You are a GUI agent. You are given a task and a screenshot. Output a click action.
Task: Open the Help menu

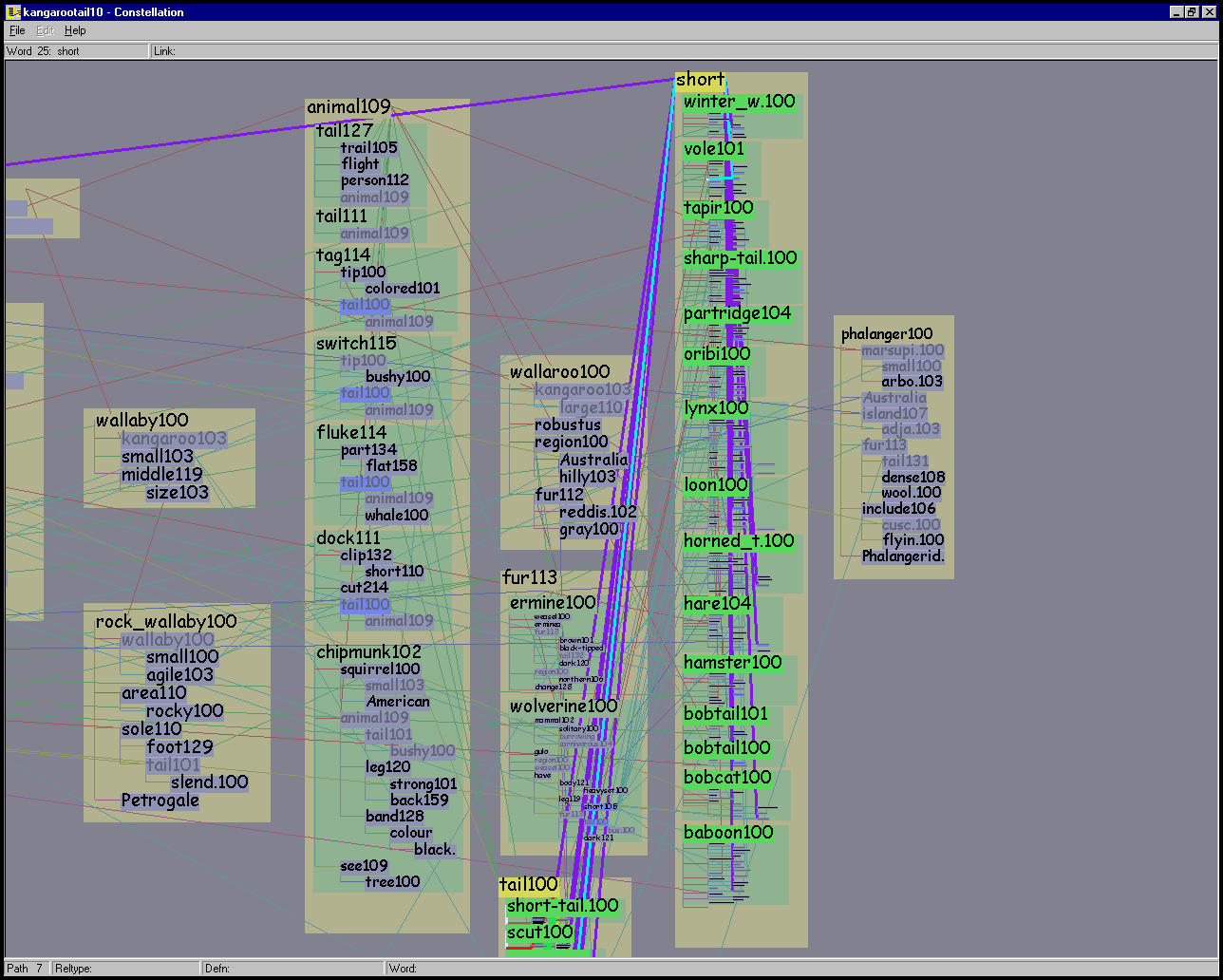point(75,30)
